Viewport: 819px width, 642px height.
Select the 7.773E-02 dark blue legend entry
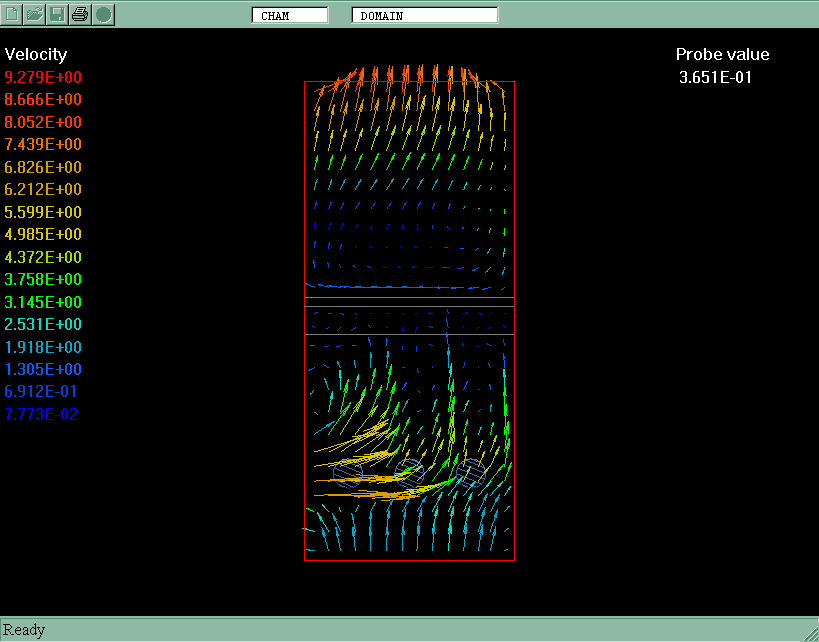point(43,414)
